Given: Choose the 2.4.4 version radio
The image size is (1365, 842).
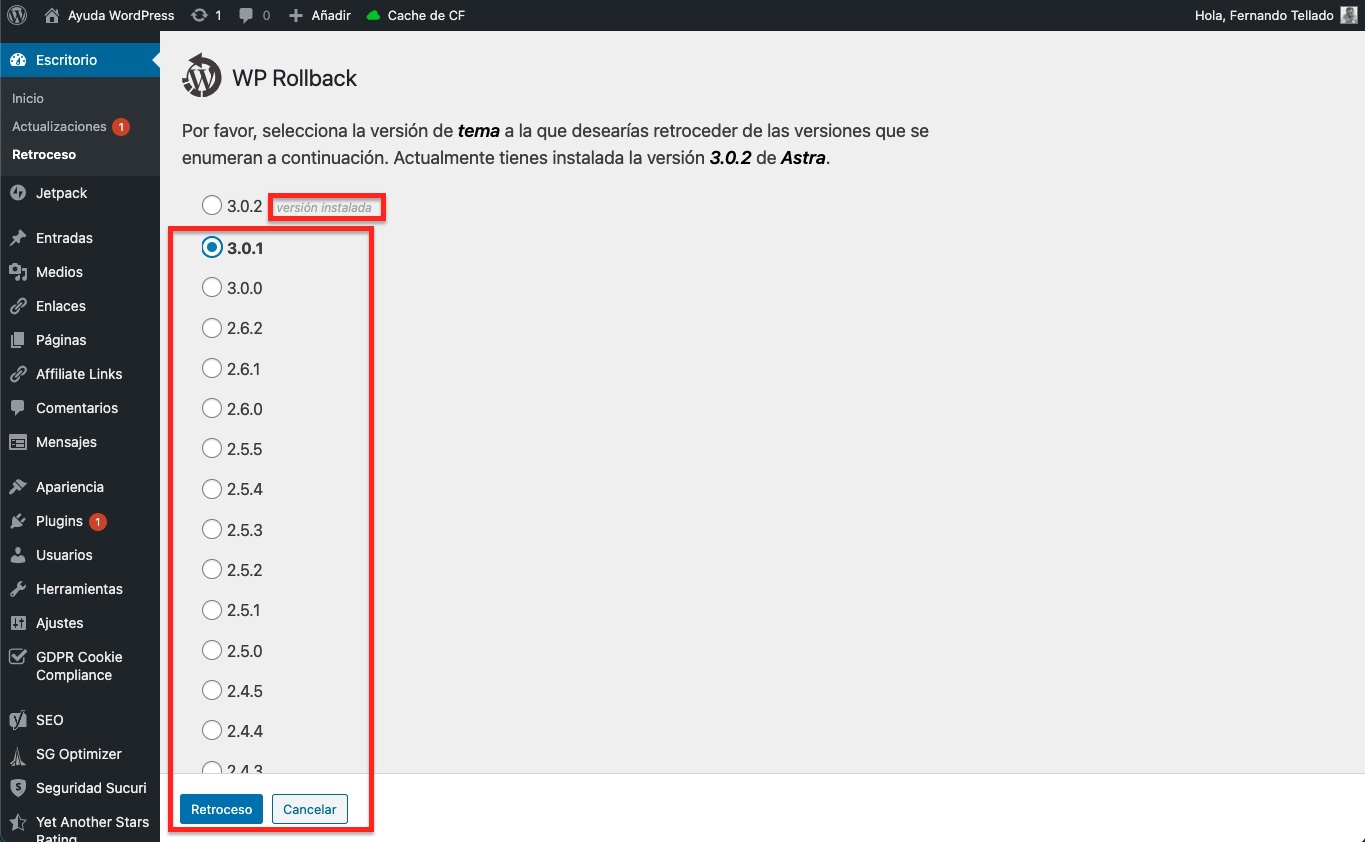Looking at the screenshot, I should 212,730.
